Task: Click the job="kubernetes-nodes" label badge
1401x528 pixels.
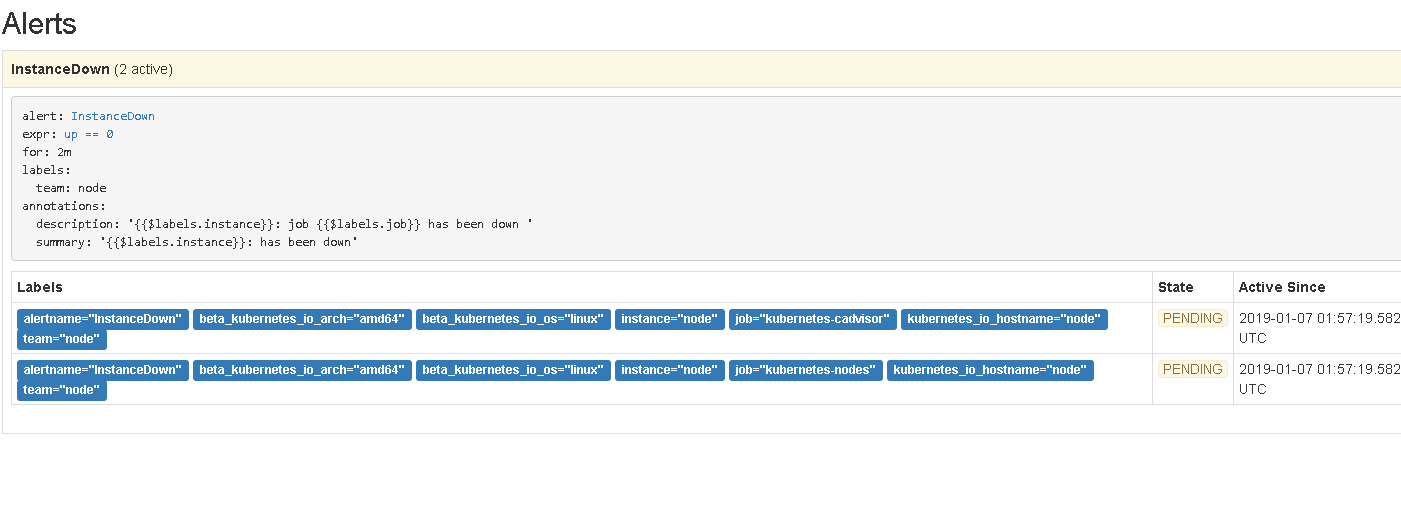Action: pyautogui.click(x=805, y=370)
